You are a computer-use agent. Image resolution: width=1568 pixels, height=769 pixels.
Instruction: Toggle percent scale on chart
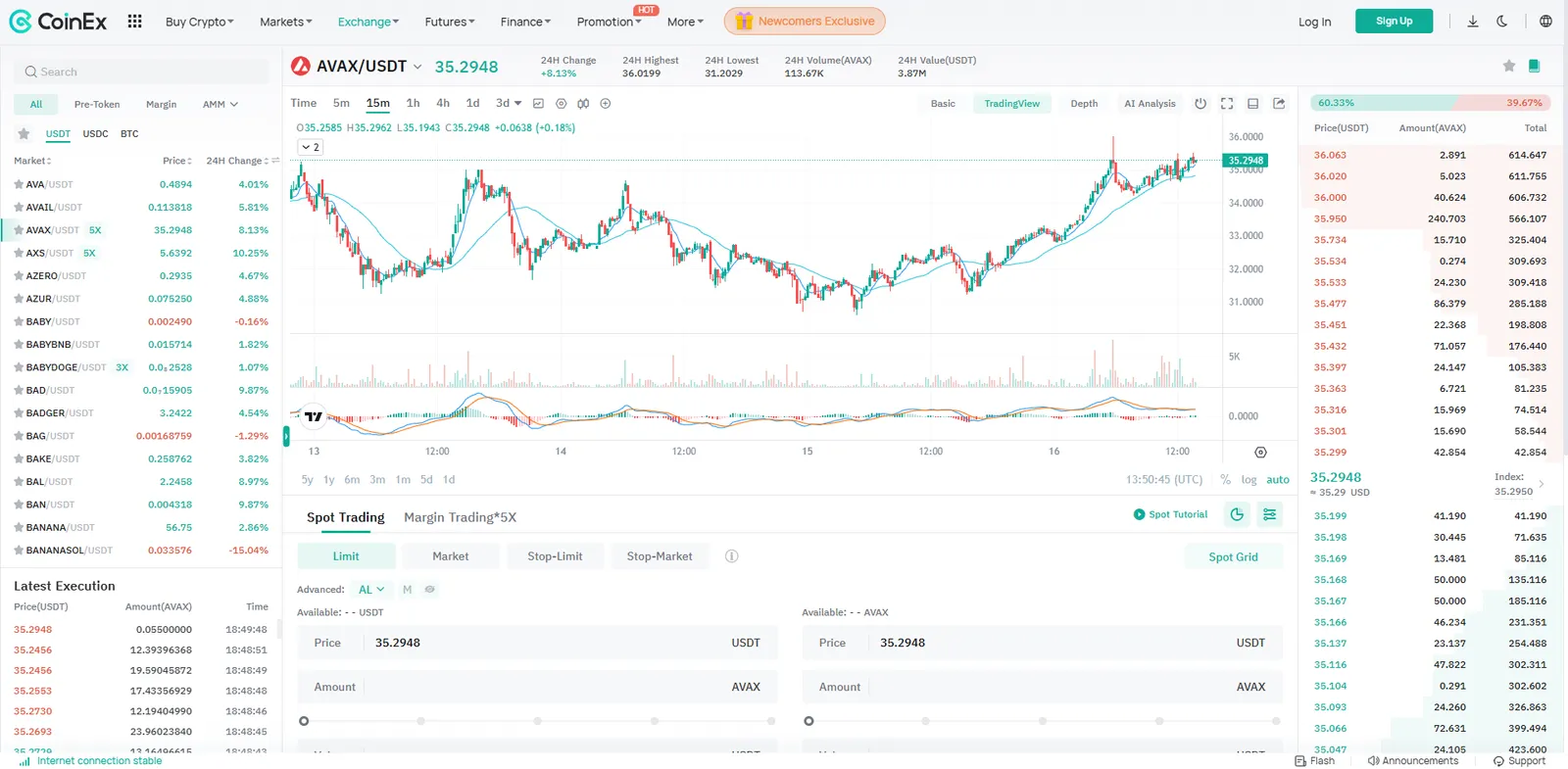click(1225, 480)
